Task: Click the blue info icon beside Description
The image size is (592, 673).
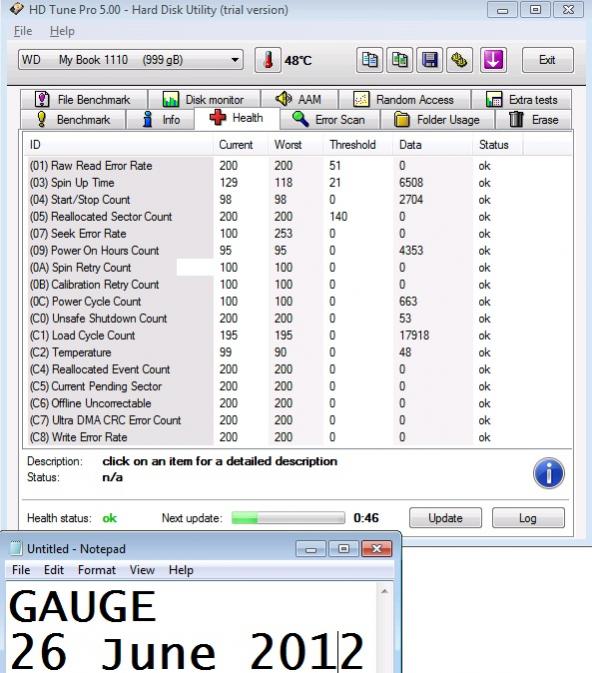Action: pos(549,473)
